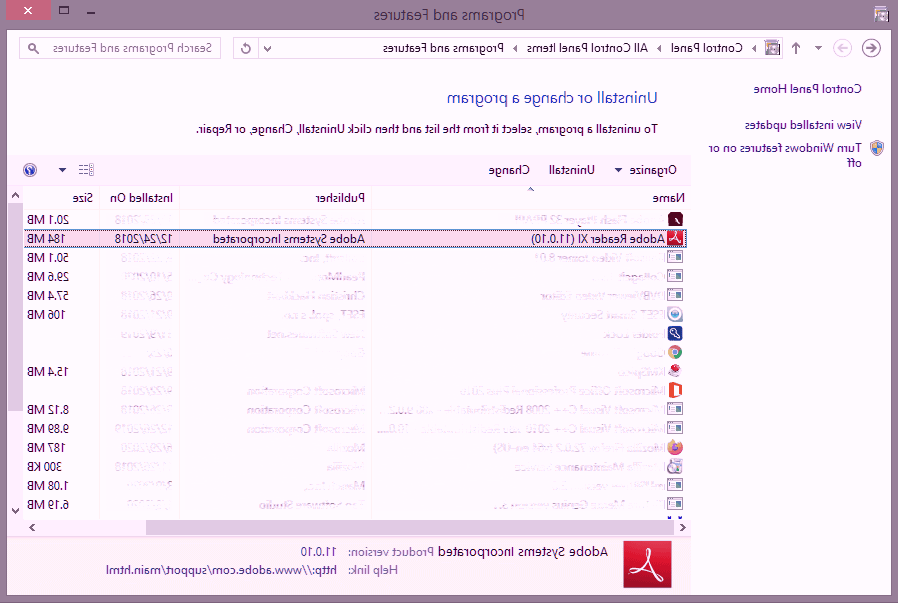Viewport: 898px width, 603px height.
Task: Expand the Organize dropdown menu
Action: [x=646, y=170]
